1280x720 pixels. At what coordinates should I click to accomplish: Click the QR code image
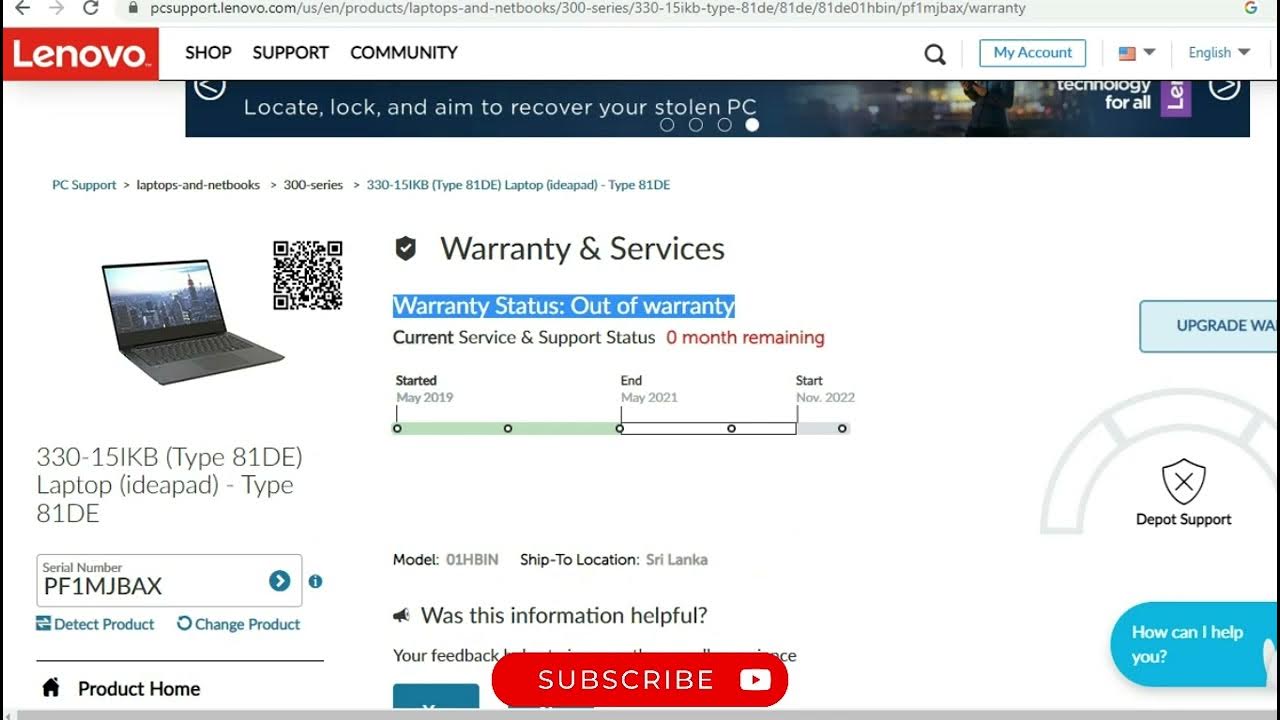click(308, 275)
